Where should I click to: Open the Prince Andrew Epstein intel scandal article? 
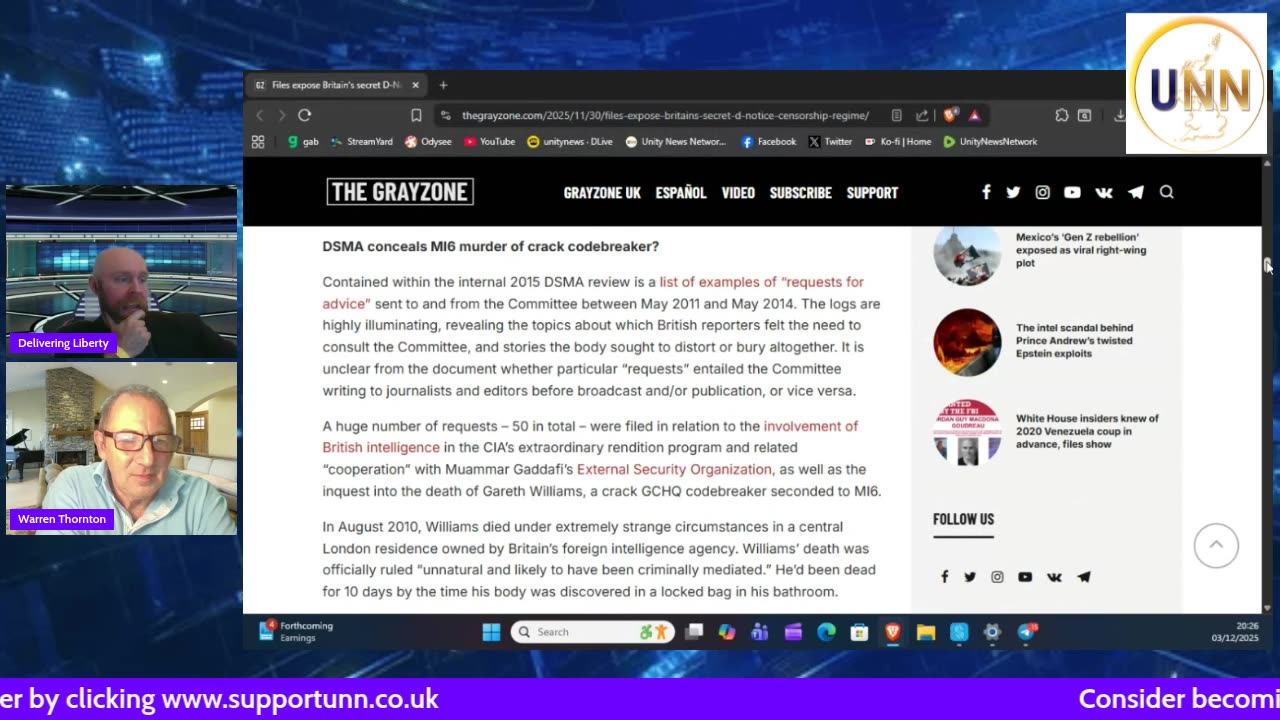1074,340
